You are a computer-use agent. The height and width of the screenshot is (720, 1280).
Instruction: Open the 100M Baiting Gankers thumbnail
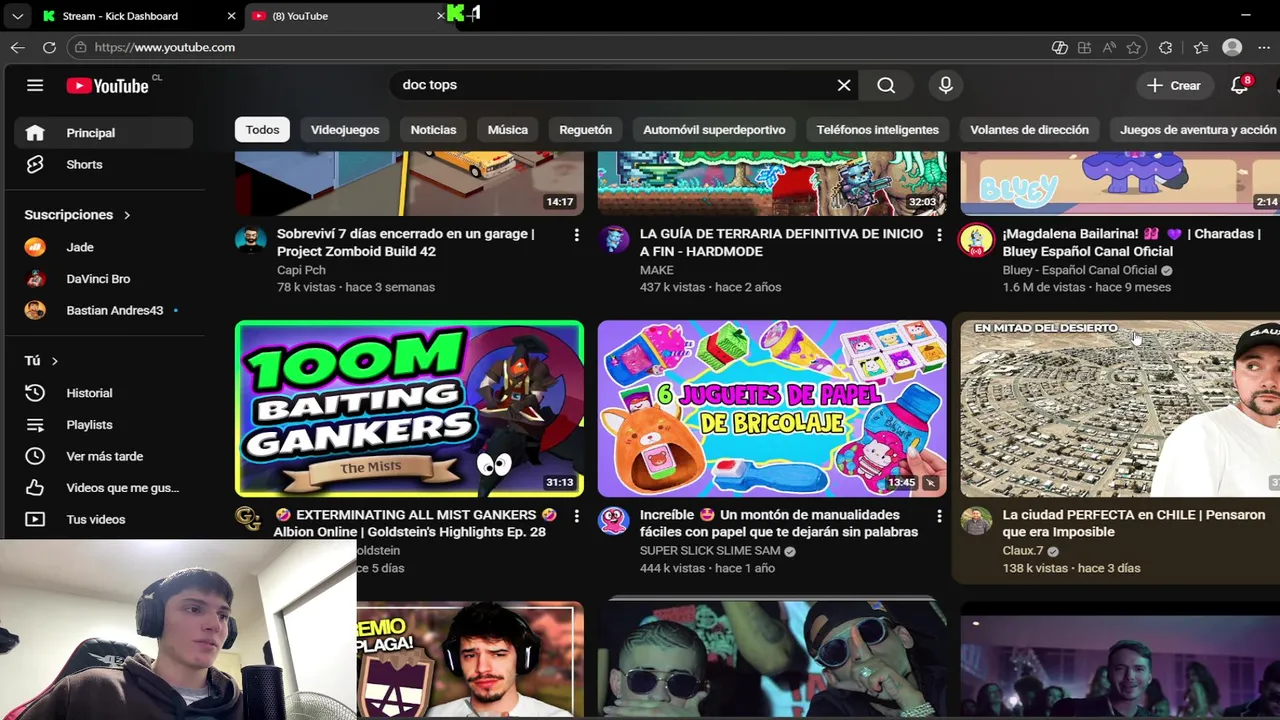point(409,408)
